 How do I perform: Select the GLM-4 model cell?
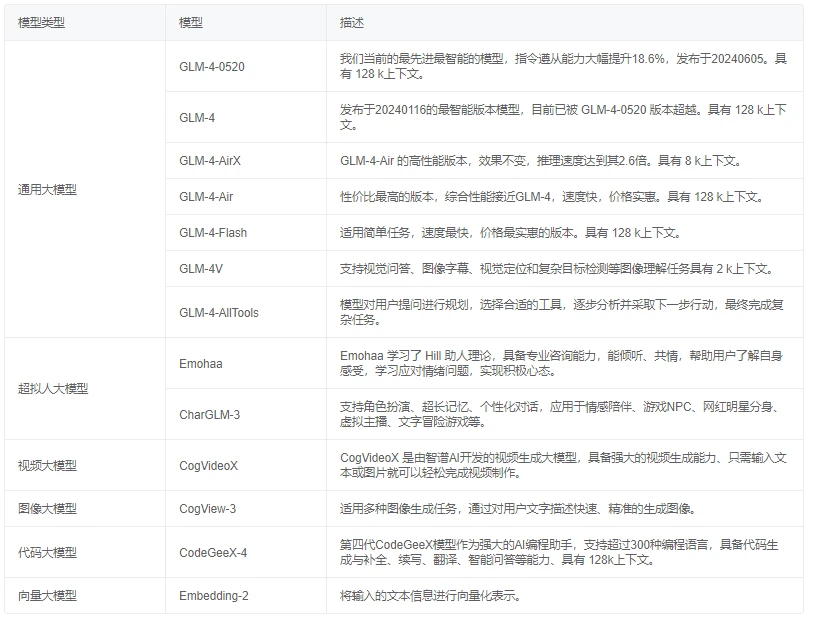point(246,118)
